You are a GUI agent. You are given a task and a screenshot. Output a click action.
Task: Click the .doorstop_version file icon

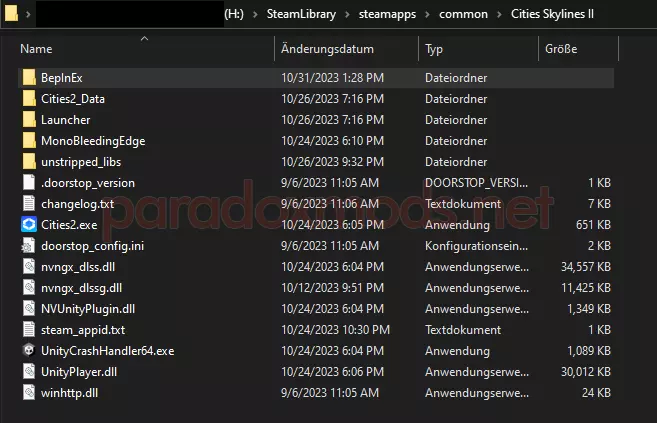[x=29, y=183]
